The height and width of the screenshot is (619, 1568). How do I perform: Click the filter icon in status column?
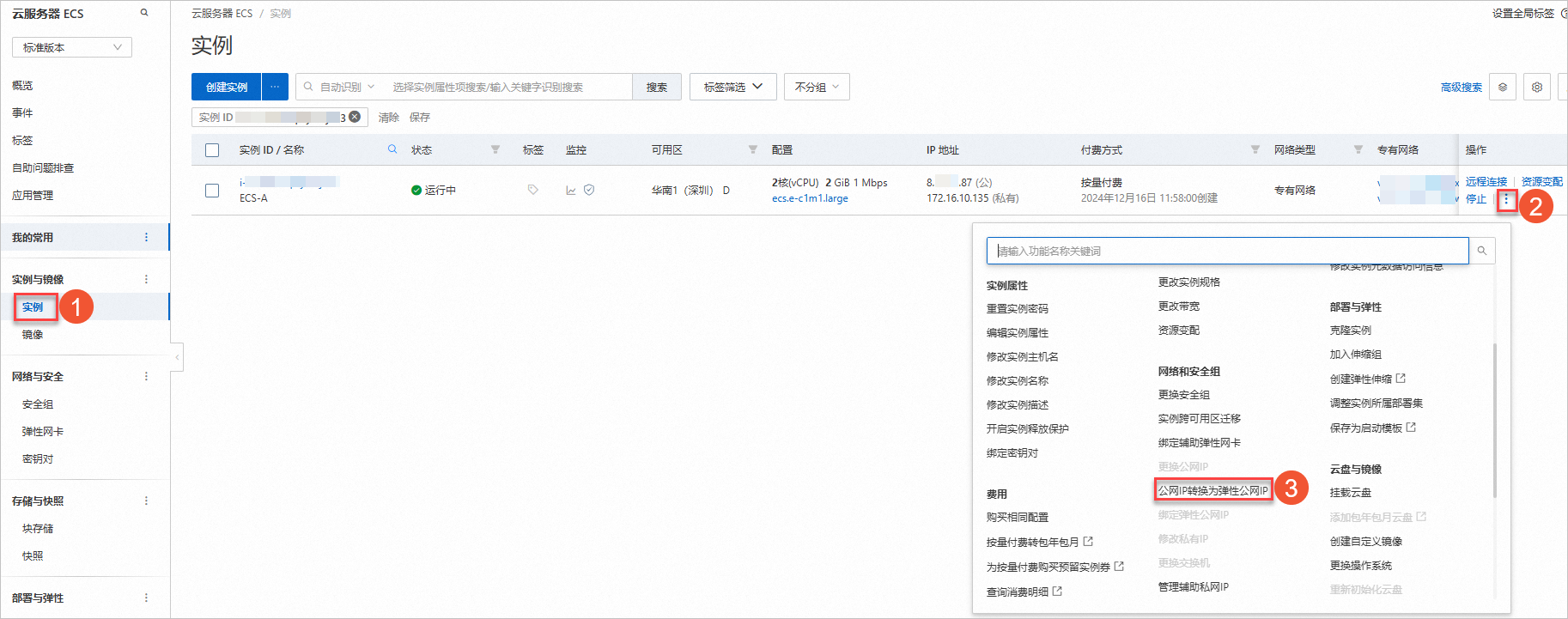coord(495,149)
